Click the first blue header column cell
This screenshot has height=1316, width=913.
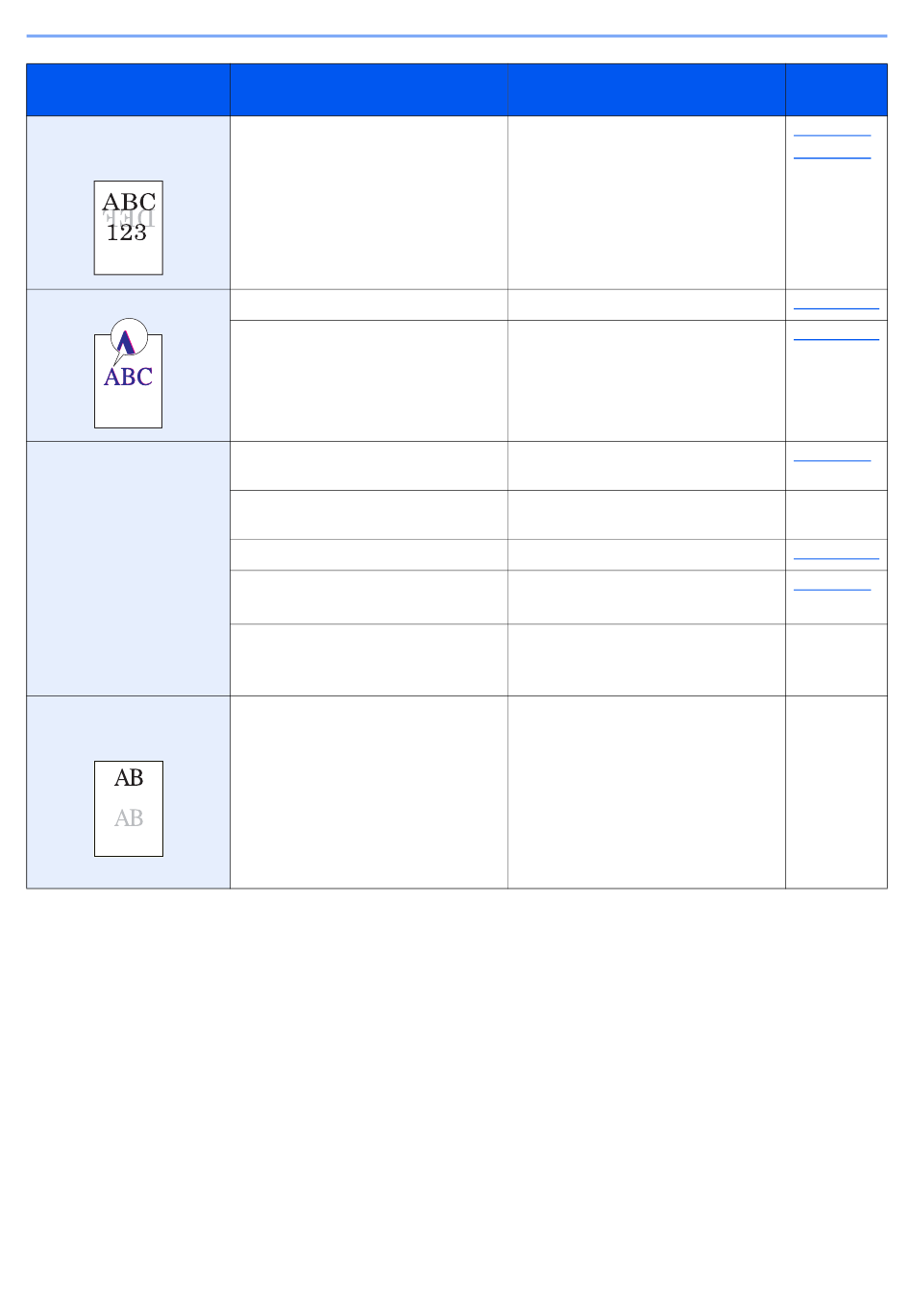point(128,90)
